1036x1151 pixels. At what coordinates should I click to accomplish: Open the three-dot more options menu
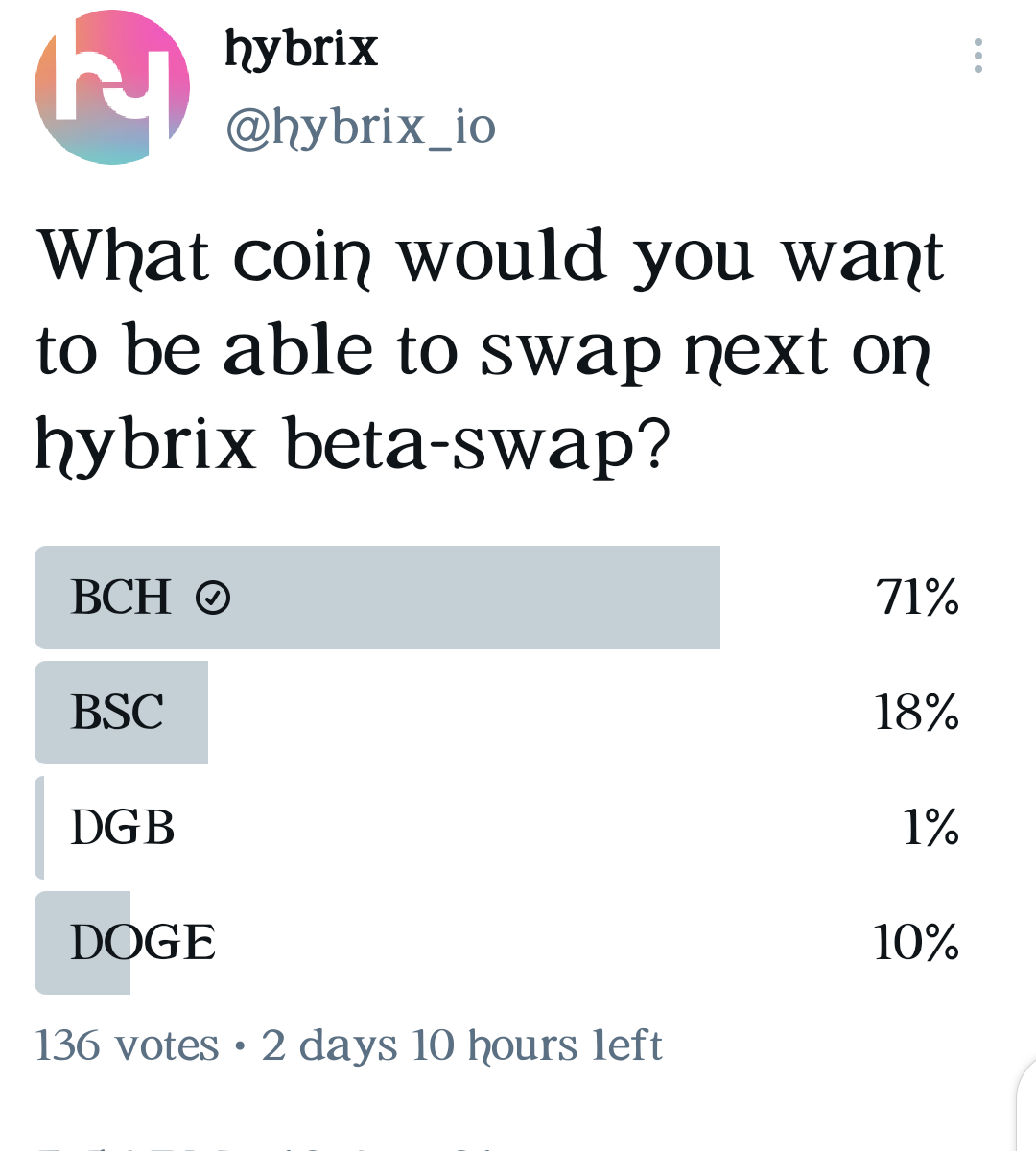pyautogui.click(x=977, y=56)
